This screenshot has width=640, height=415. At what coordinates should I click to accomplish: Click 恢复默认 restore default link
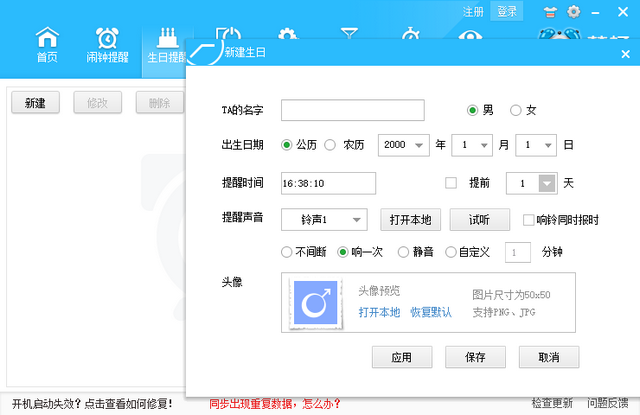tap(431, 312)
